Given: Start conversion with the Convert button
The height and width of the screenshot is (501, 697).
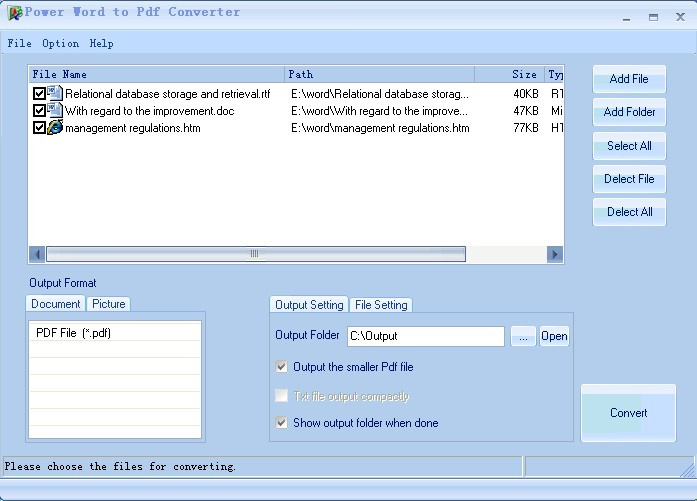Looking at the screenshot, I should [628, 413].
